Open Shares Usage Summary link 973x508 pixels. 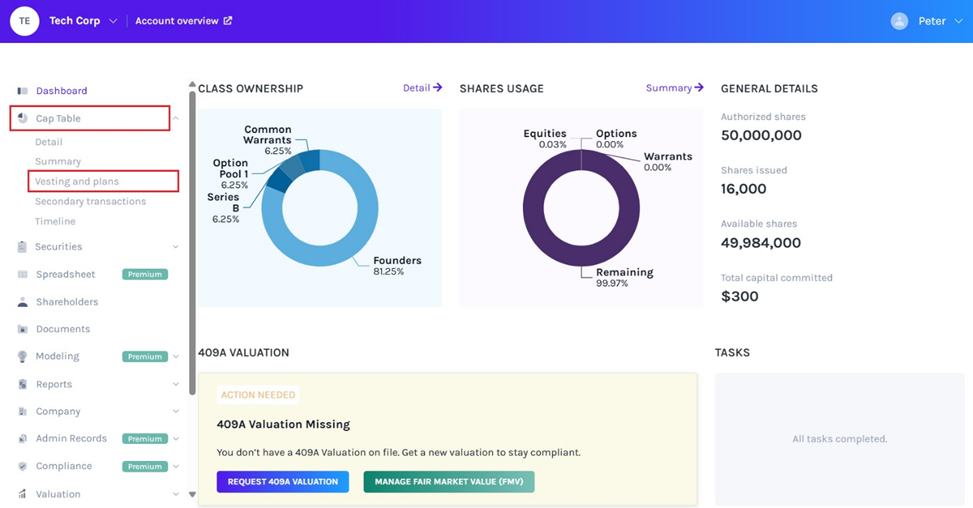(675, 88)
